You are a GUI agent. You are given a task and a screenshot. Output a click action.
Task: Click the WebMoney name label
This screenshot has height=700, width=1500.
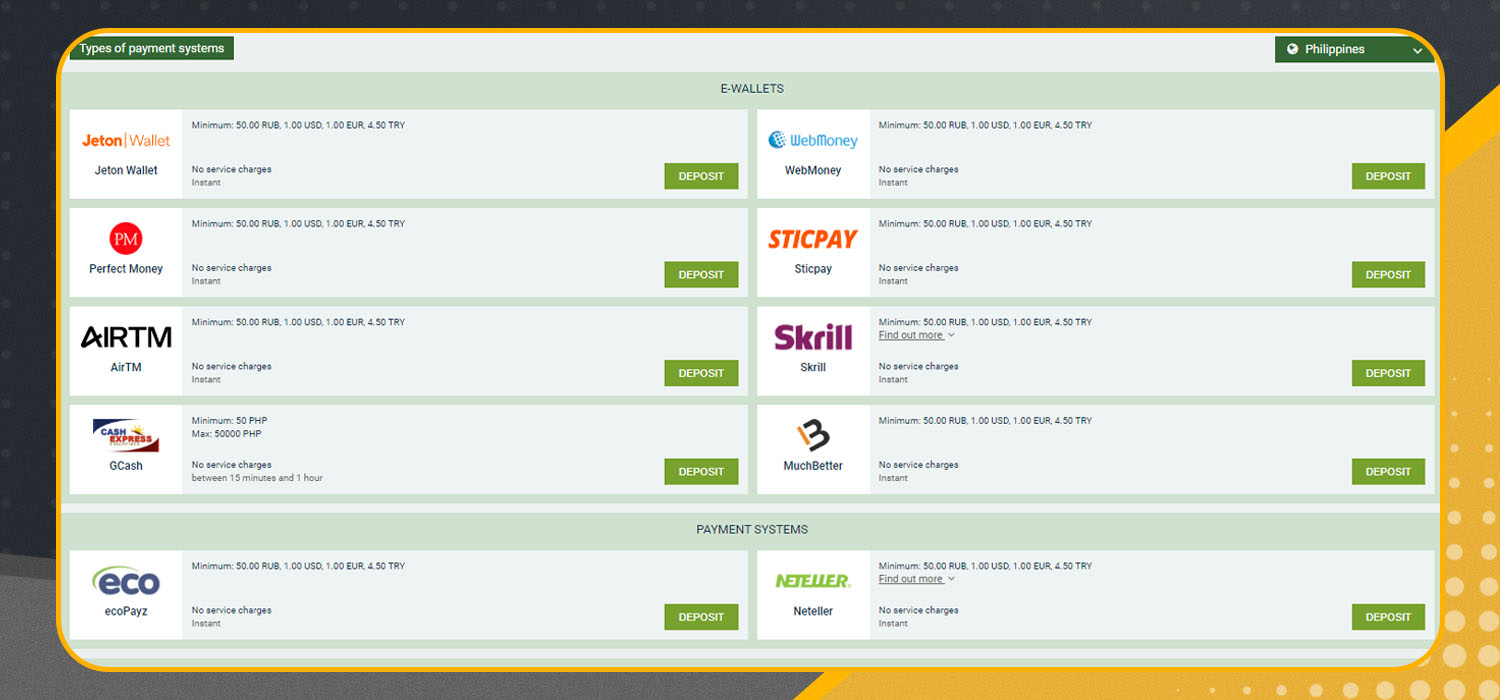pos(813,170)
